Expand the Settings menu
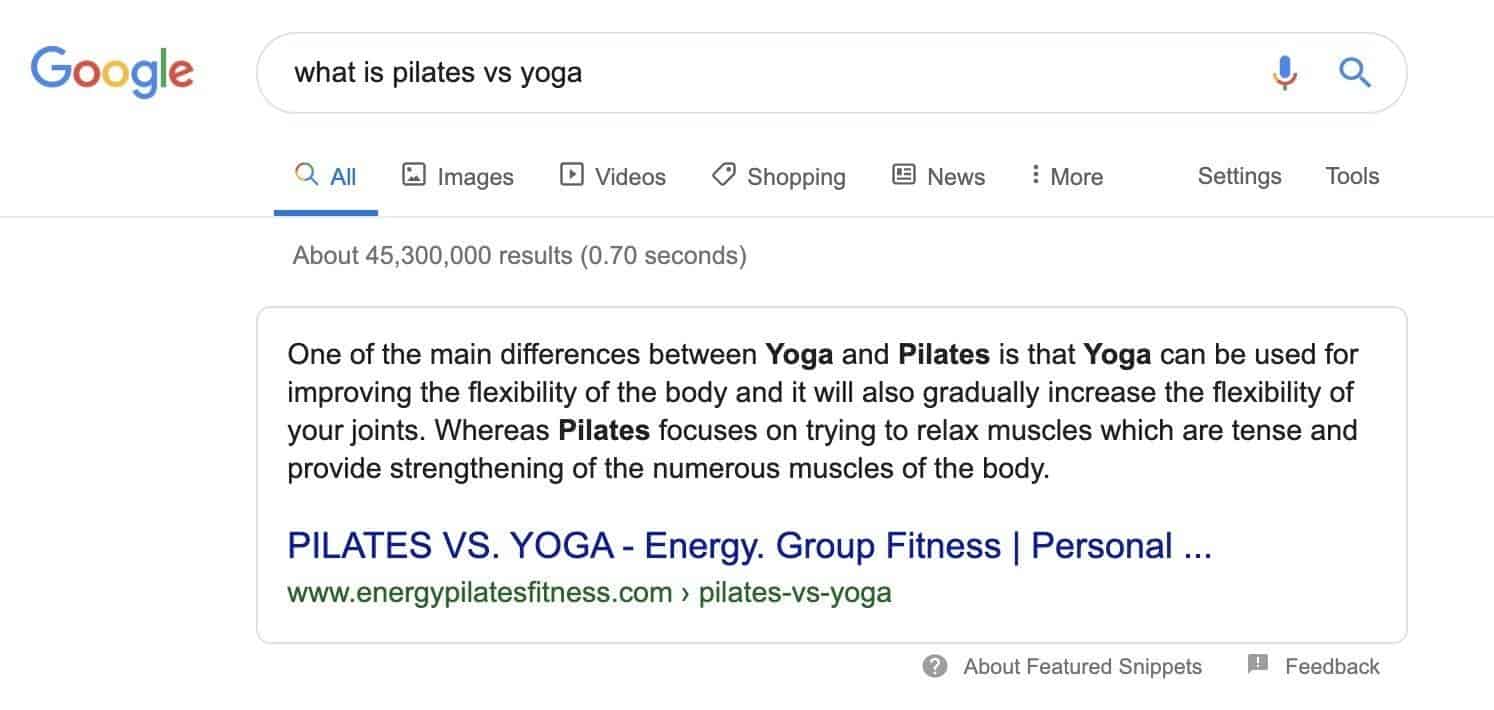Image resolution: width=1494 pixels, height=710 pixels. click(1239, 175)
